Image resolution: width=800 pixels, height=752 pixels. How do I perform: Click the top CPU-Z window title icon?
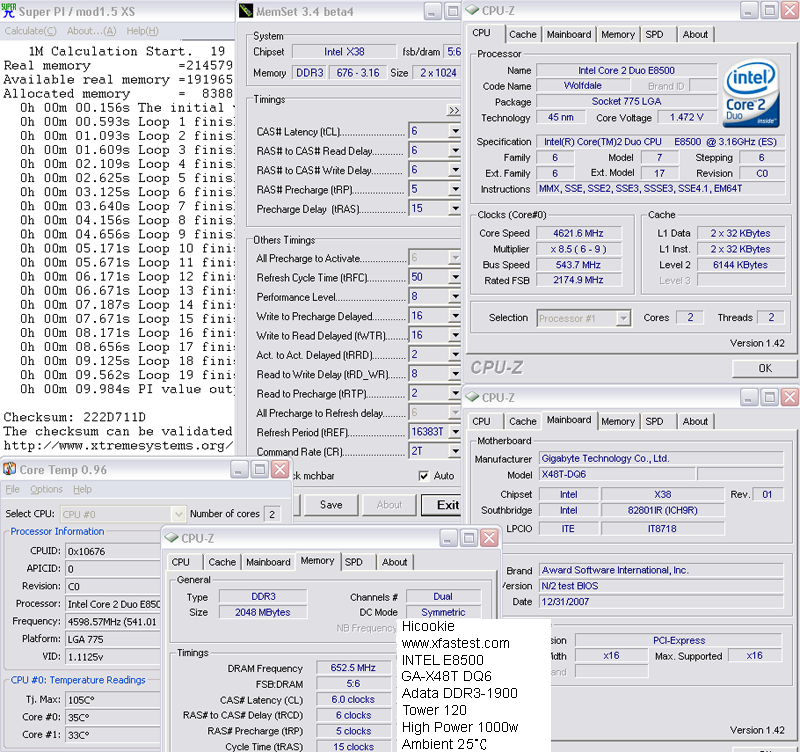pos(472,10)
